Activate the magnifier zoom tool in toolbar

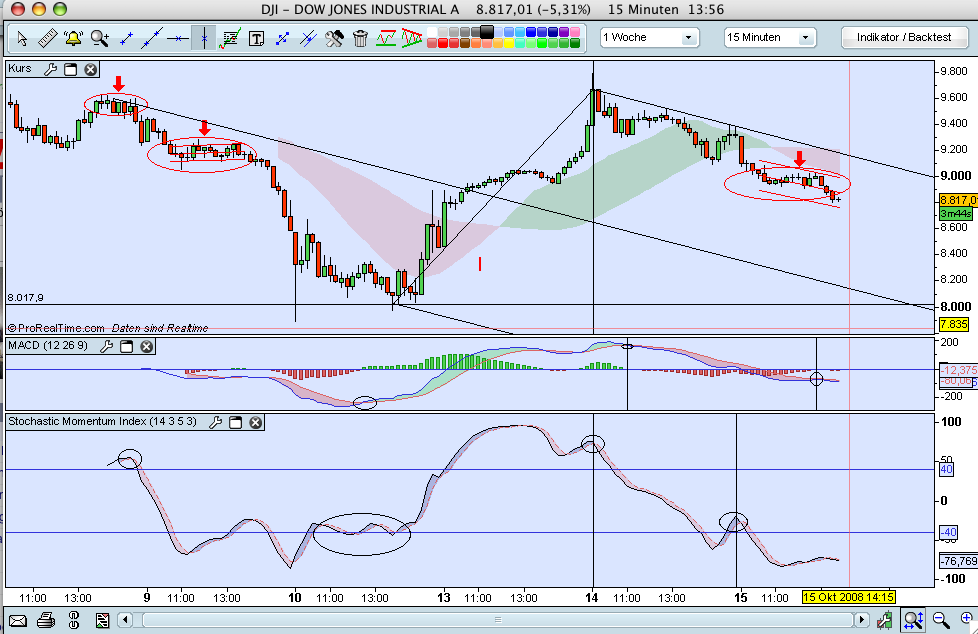tap(100, 39)
